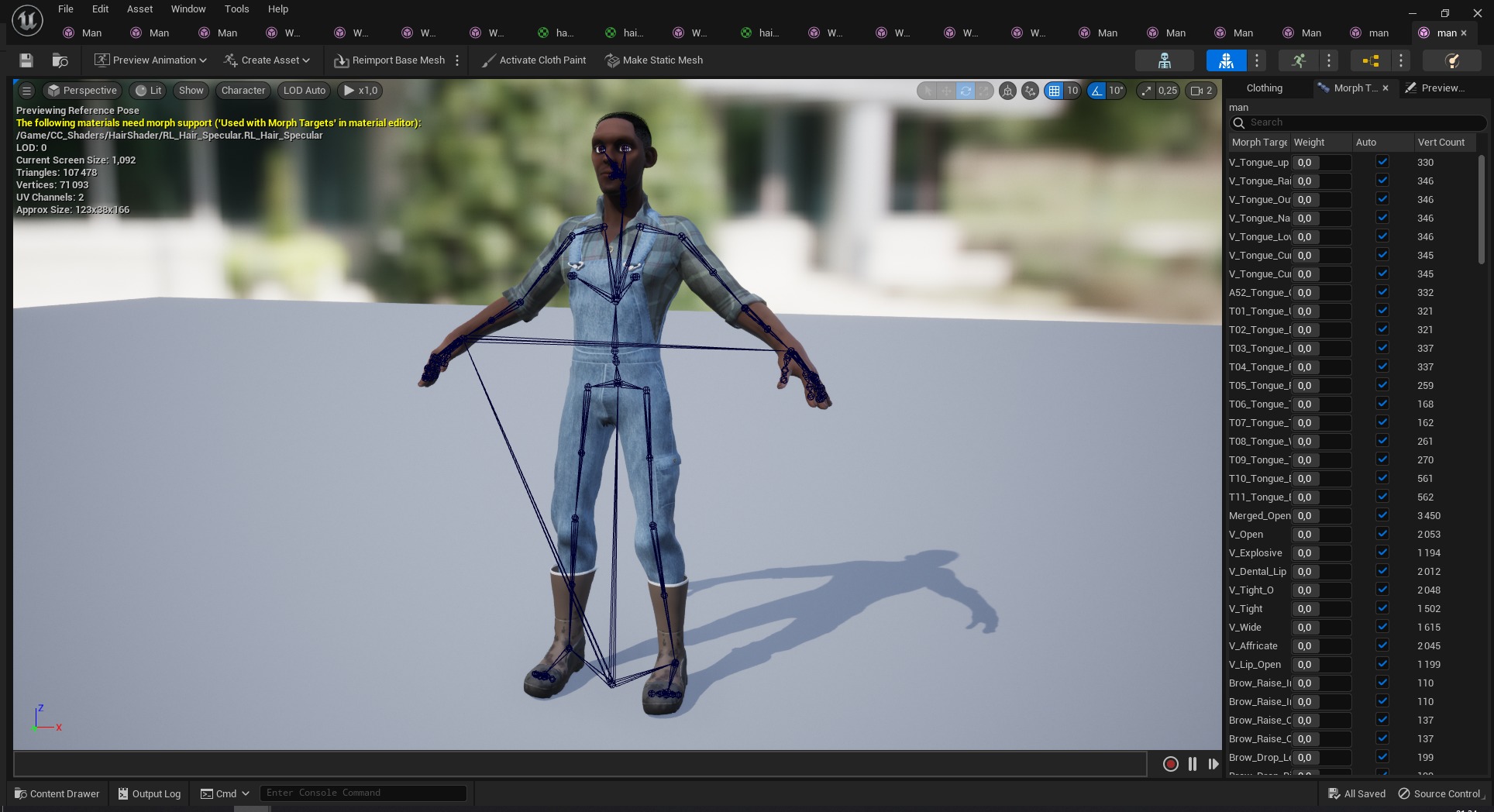The width and height of the screenshot is (1494, 812).
Task: Open the Content Drawer
Action: coord(57,793)
